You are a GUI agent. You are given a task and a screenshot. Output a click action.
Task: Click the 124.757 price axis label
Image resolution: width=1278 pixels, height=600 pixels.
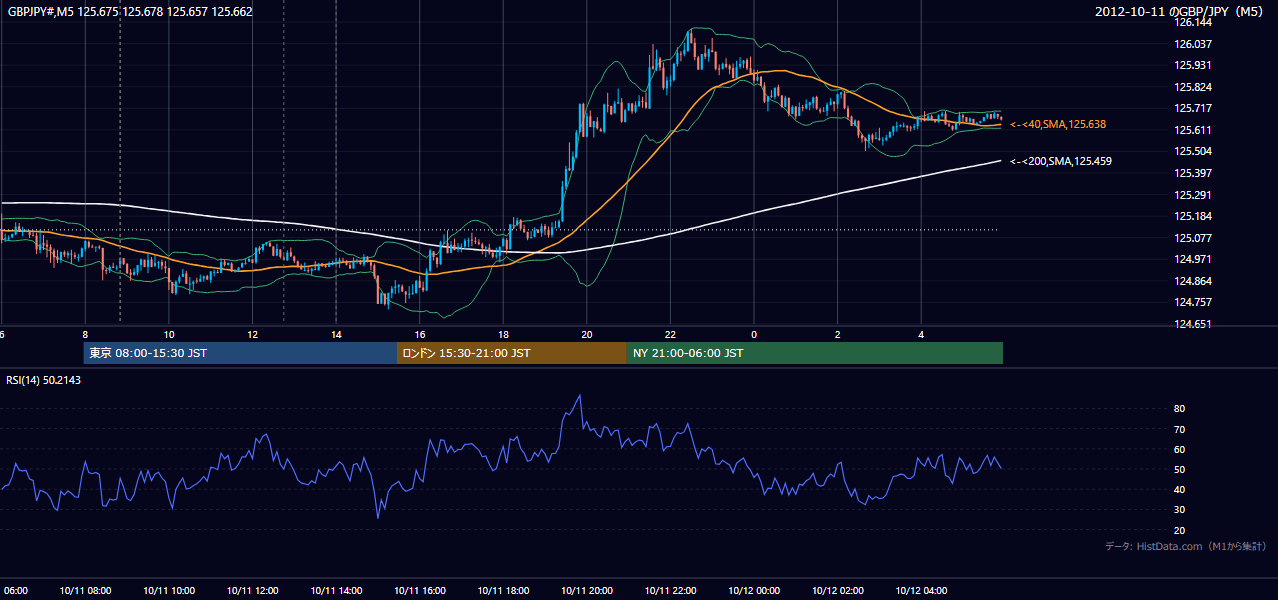[x=1194, y=302]
